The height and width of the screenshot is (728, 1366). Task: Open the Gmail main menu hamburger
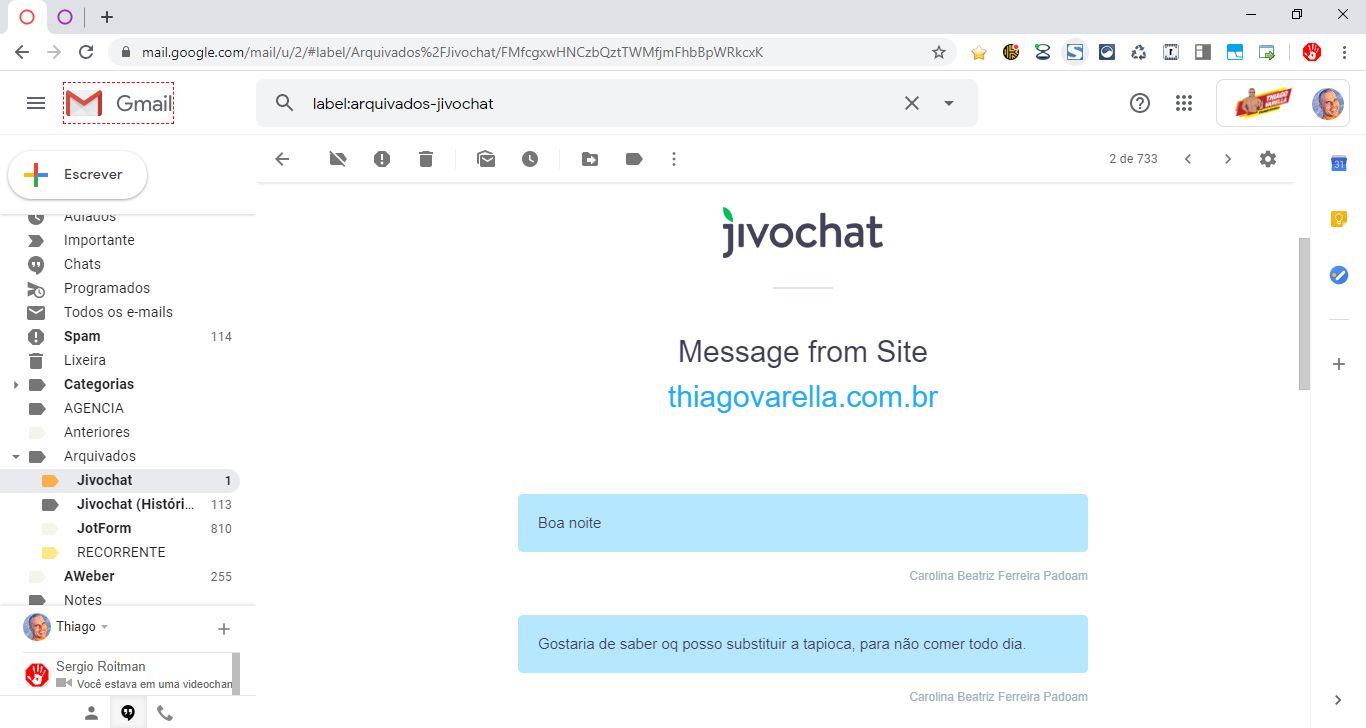coord(36,103)
